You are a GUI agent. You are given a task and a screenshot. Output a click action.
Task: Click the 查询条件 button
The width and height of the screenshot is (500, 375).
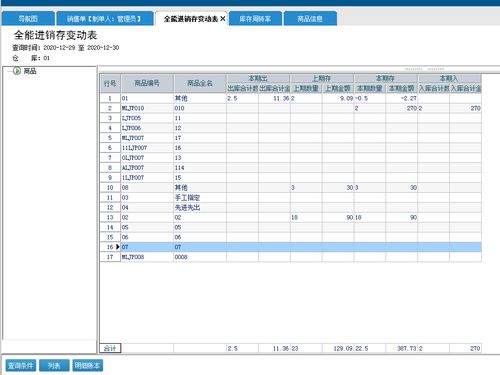(x=21, y=366)
